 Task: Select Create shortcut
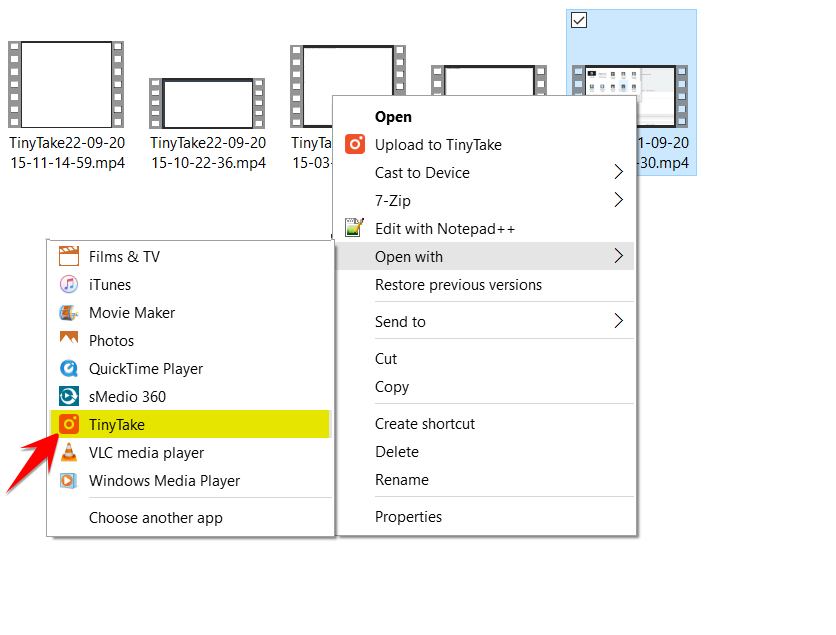tap(485, 424)
